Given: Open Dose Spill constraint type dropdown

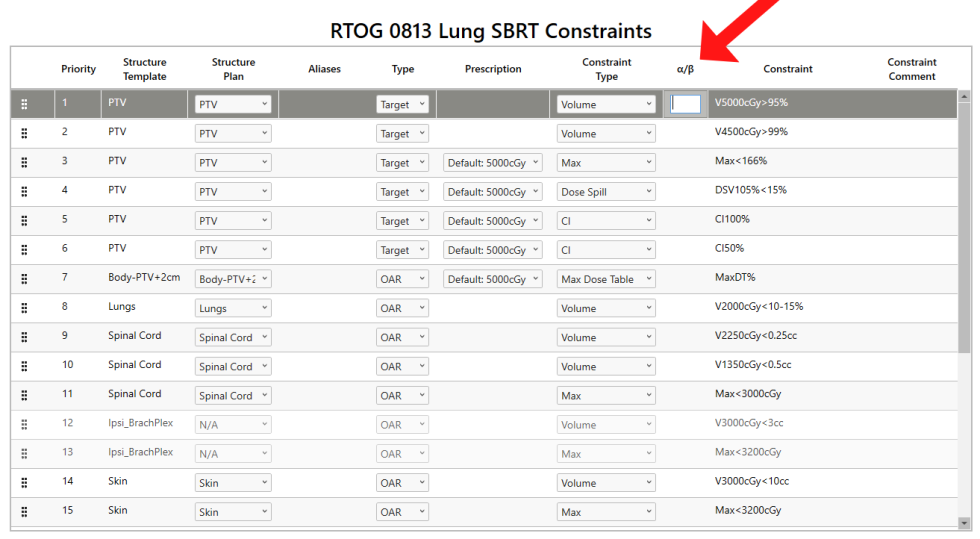Looking at the screenshot, I should tap(606, 192).
